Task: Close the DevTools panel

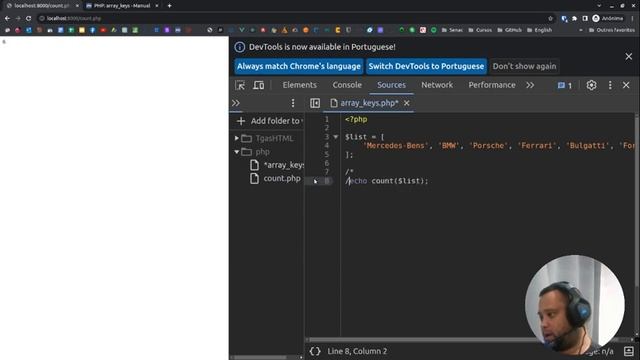Action: click(626, 85)
